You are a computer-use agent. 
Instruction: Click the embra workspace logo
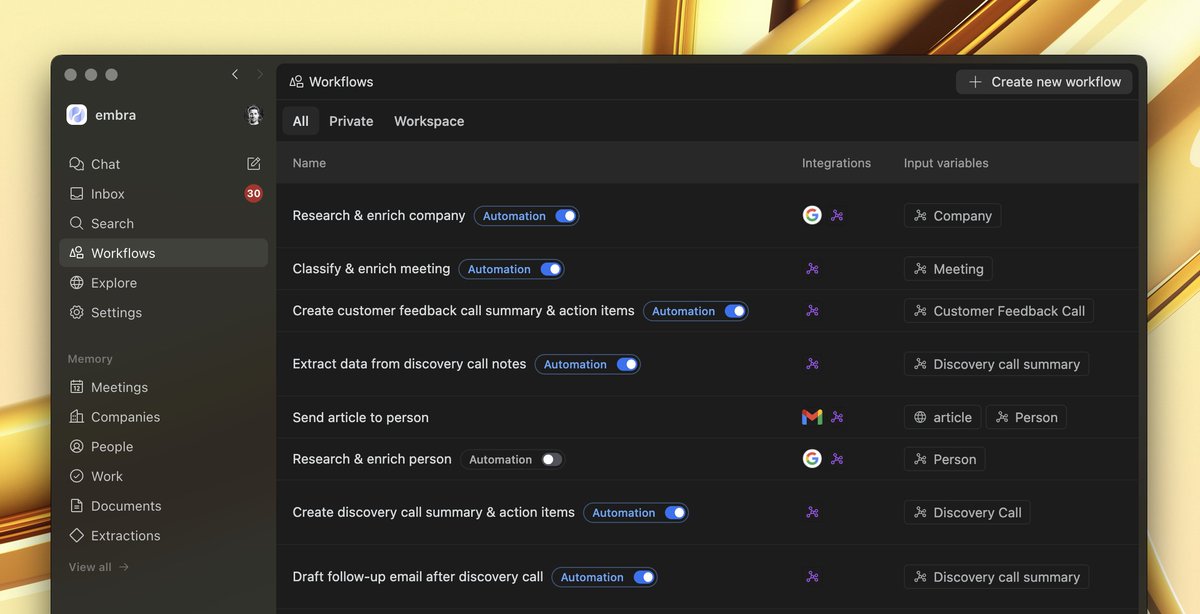click(x=77, y=115)
